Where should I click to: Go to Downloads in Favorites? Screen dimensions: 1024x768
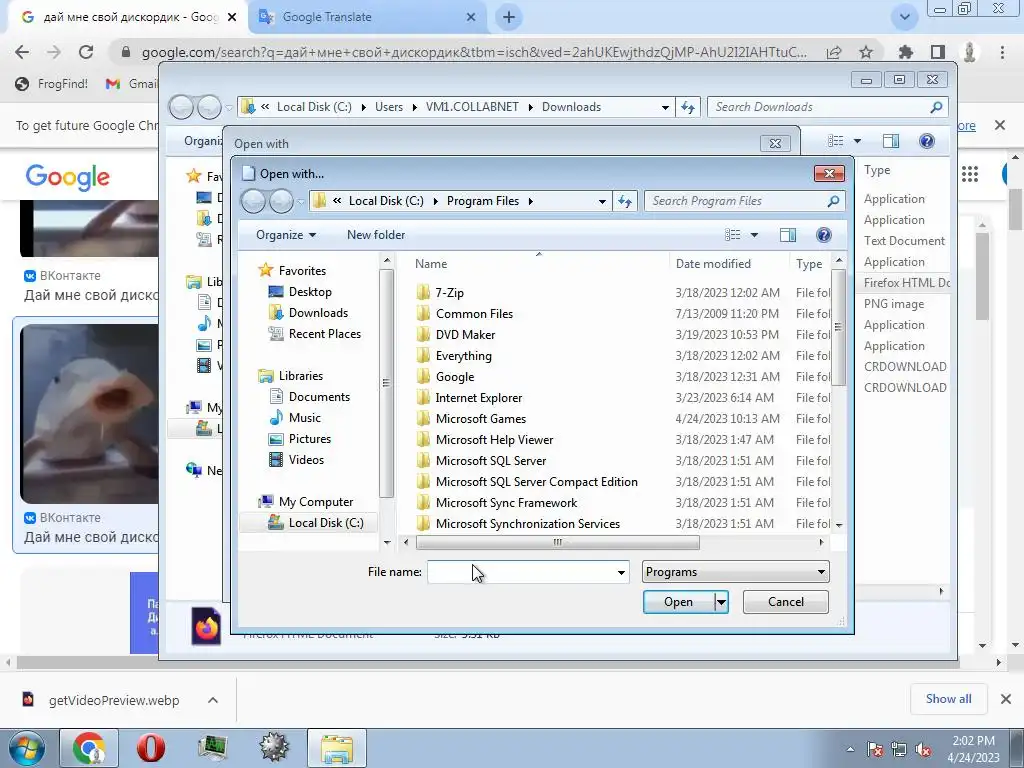pos(317,313)
